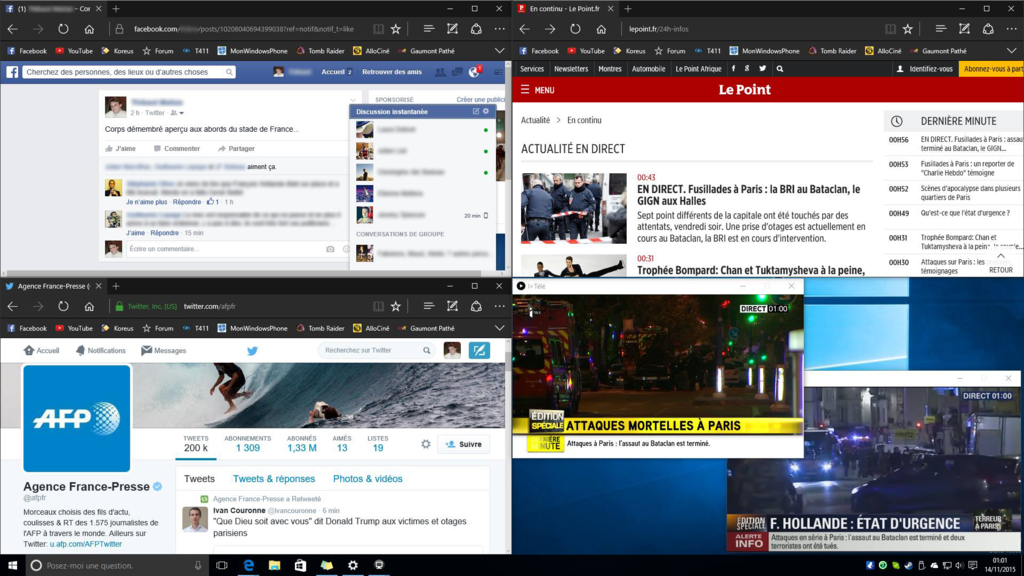Select Tweets & réponses tab

coord(274,479)
